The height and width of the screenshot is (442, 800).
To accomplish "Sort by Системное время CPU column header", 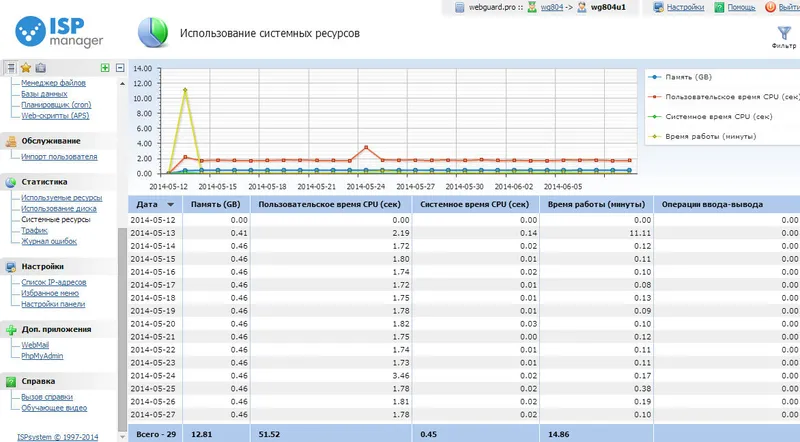I will (x=474, y=204).
